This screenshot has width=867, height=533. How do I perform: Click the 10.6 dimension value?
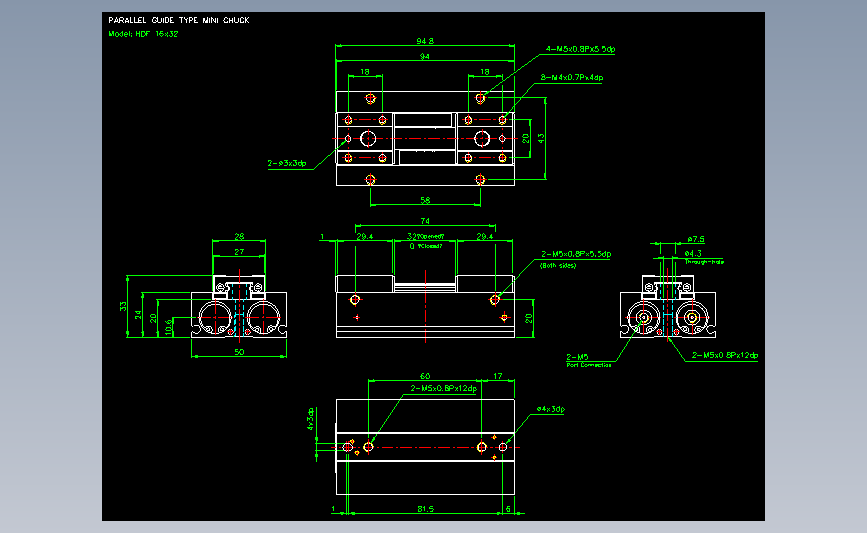coord(169,326)
